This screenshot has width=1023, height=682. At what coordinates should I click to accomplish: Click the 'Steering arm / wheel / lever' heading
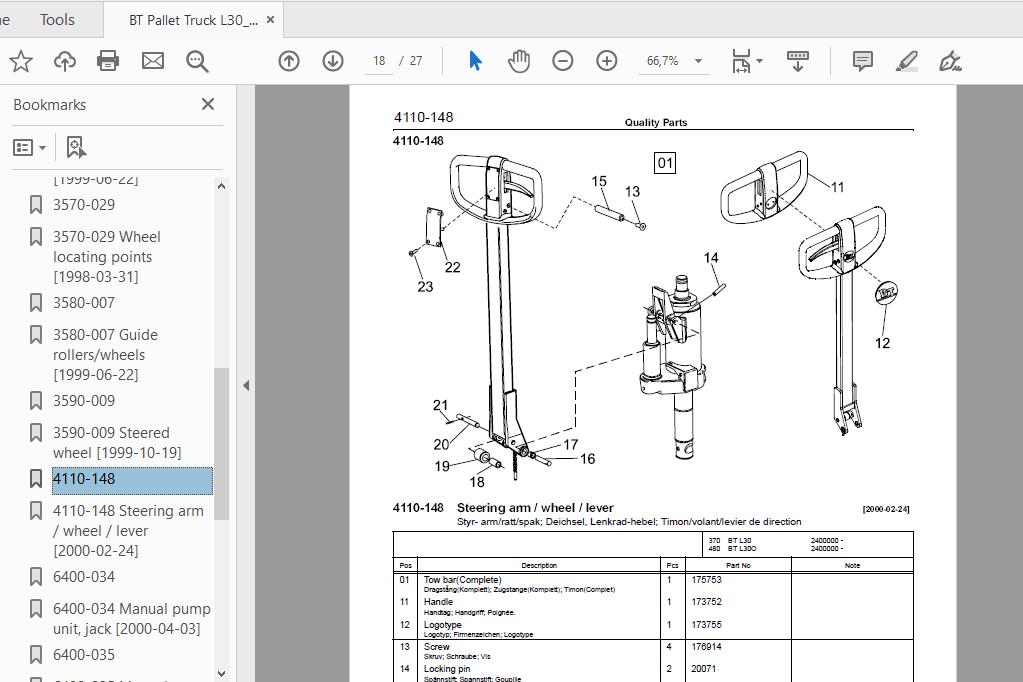[535, 508]
